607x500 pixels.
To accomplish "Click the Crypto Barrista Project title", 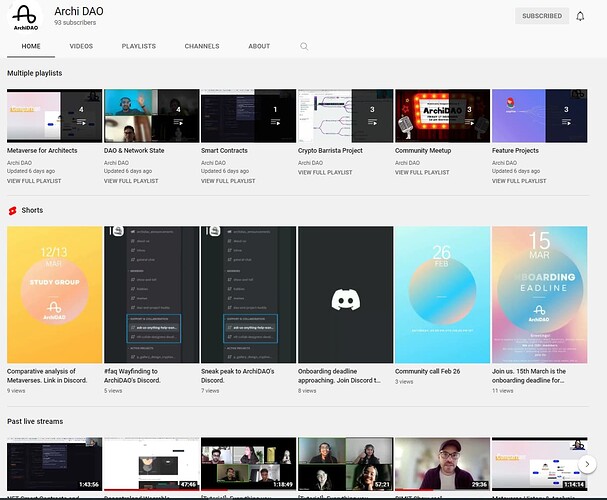I will 330,151.
